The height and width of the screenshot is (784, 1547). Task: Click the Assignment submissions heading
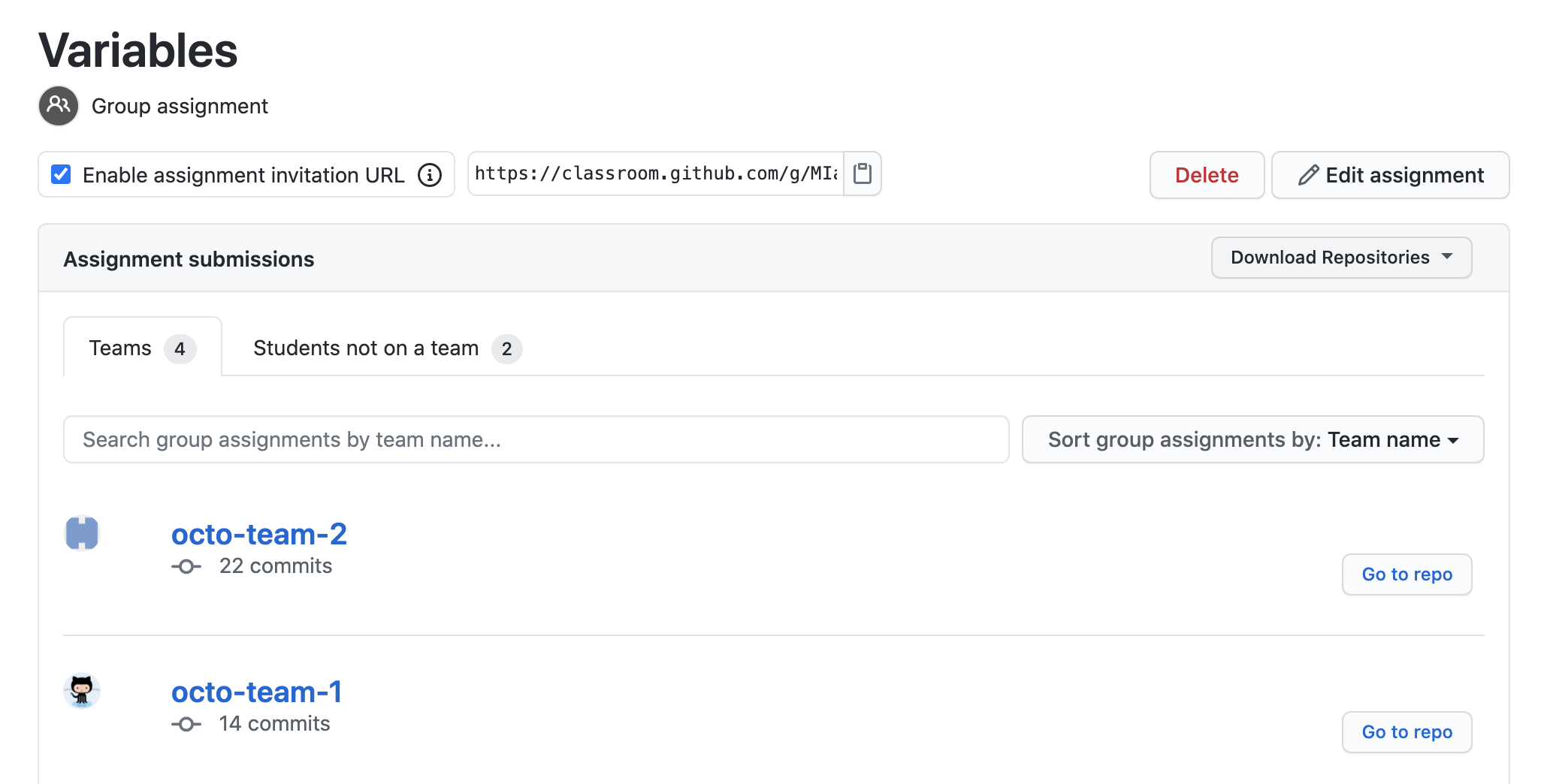(189, 259)
